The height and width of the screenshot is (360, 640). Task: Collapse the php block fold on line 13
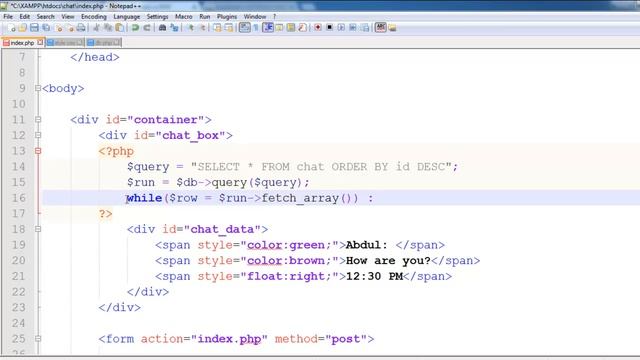38,151
